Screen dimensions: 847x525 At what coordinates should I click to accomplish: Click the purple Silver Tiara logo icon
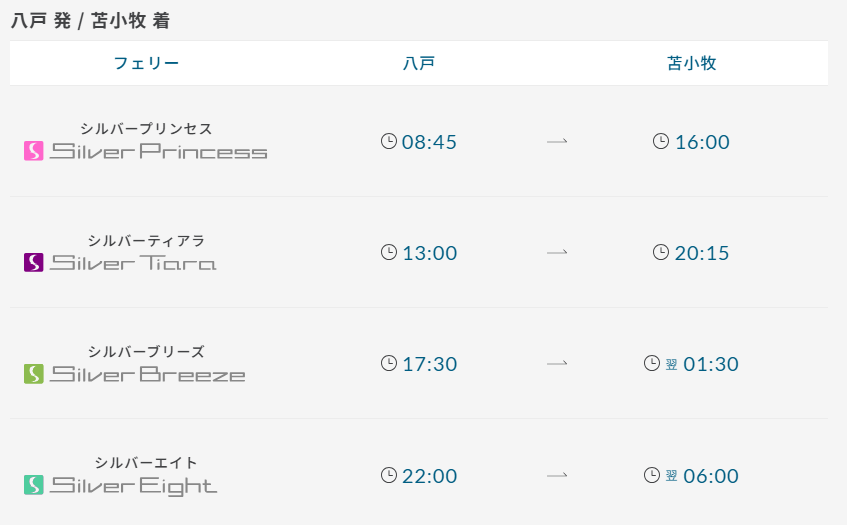pos(33,262)
